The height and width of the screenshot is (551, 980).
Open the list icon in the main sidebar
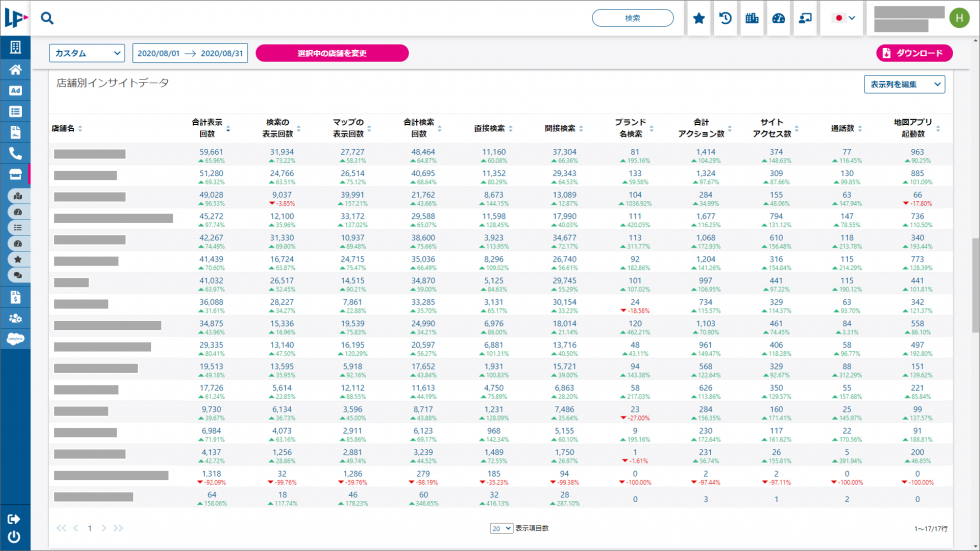point(15,112)
